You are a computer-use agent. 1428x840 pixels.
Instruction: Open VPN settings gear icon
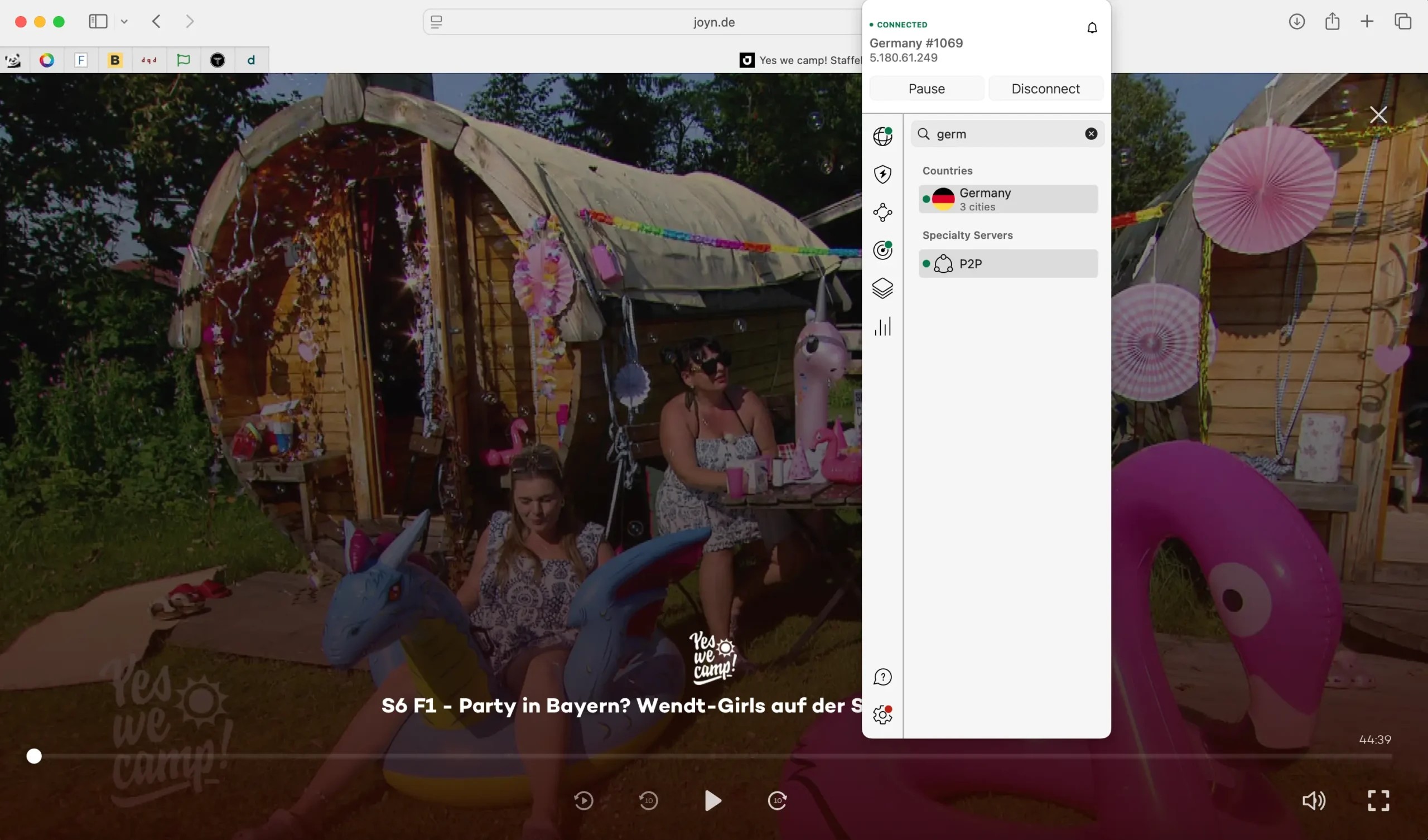882,715
